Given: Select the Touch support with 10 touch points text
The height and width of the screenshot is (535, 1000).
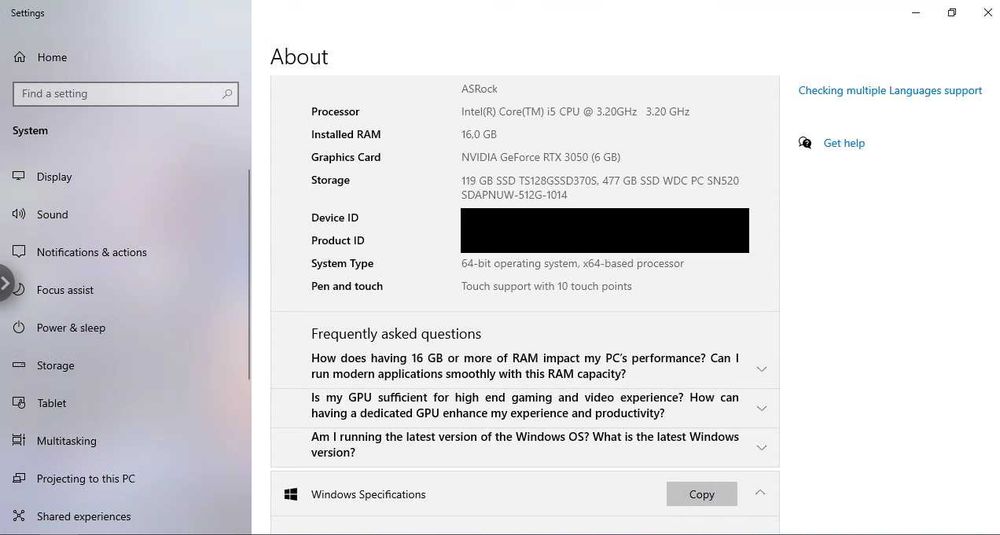Looking at the screenshot, I should [547, 286].
